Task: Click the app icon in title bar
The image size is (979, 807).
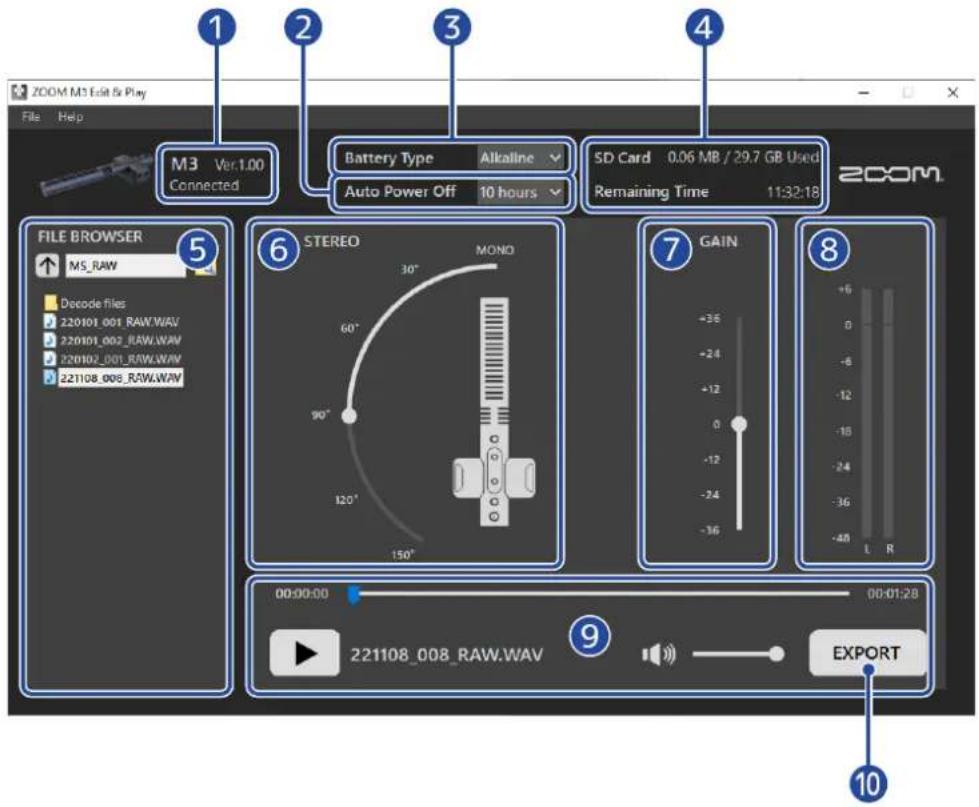Action: [20, 92]
